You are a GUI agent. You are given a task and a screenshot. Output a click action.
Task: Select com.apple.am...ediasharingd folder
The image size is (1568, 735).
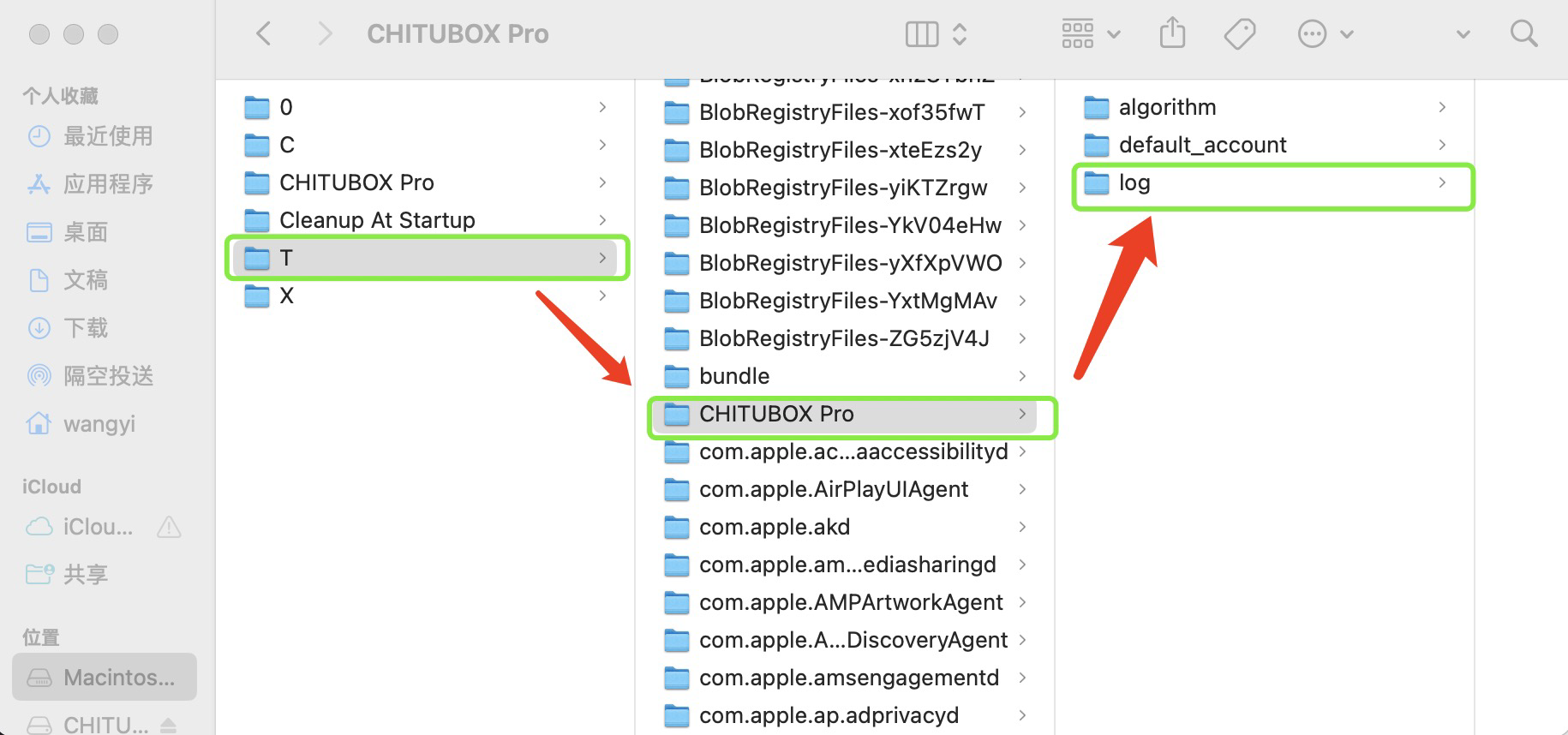(x=845, y=565)
